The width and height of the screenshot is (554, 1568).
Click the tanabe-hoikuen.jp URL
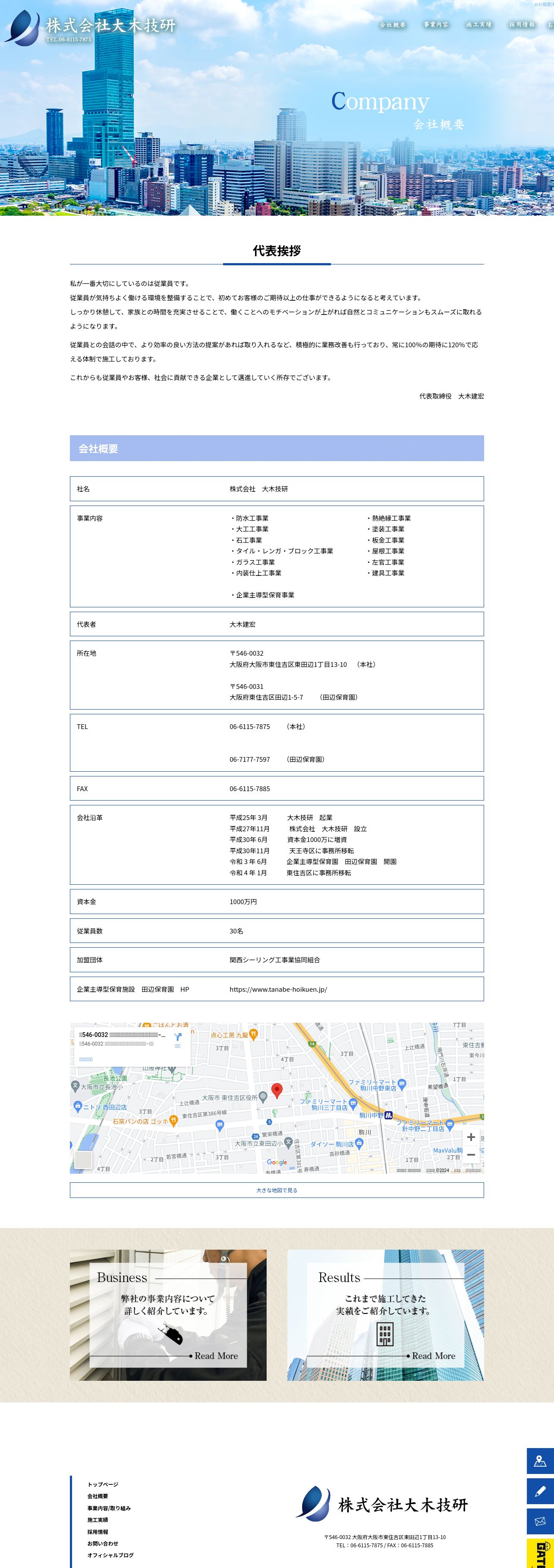point(278,989)
